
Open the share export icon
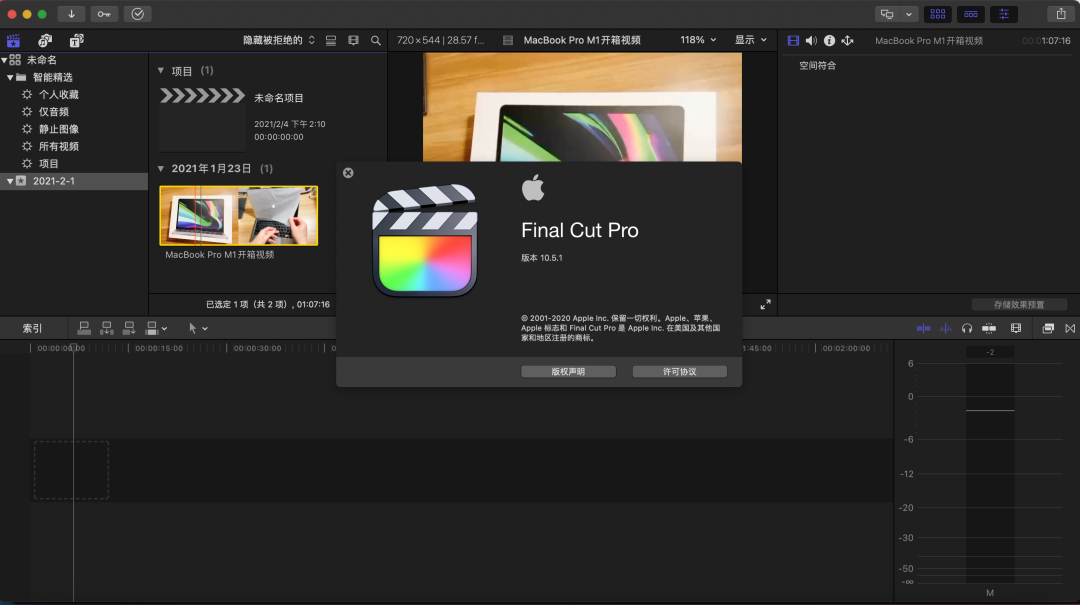click(1061, 14)
